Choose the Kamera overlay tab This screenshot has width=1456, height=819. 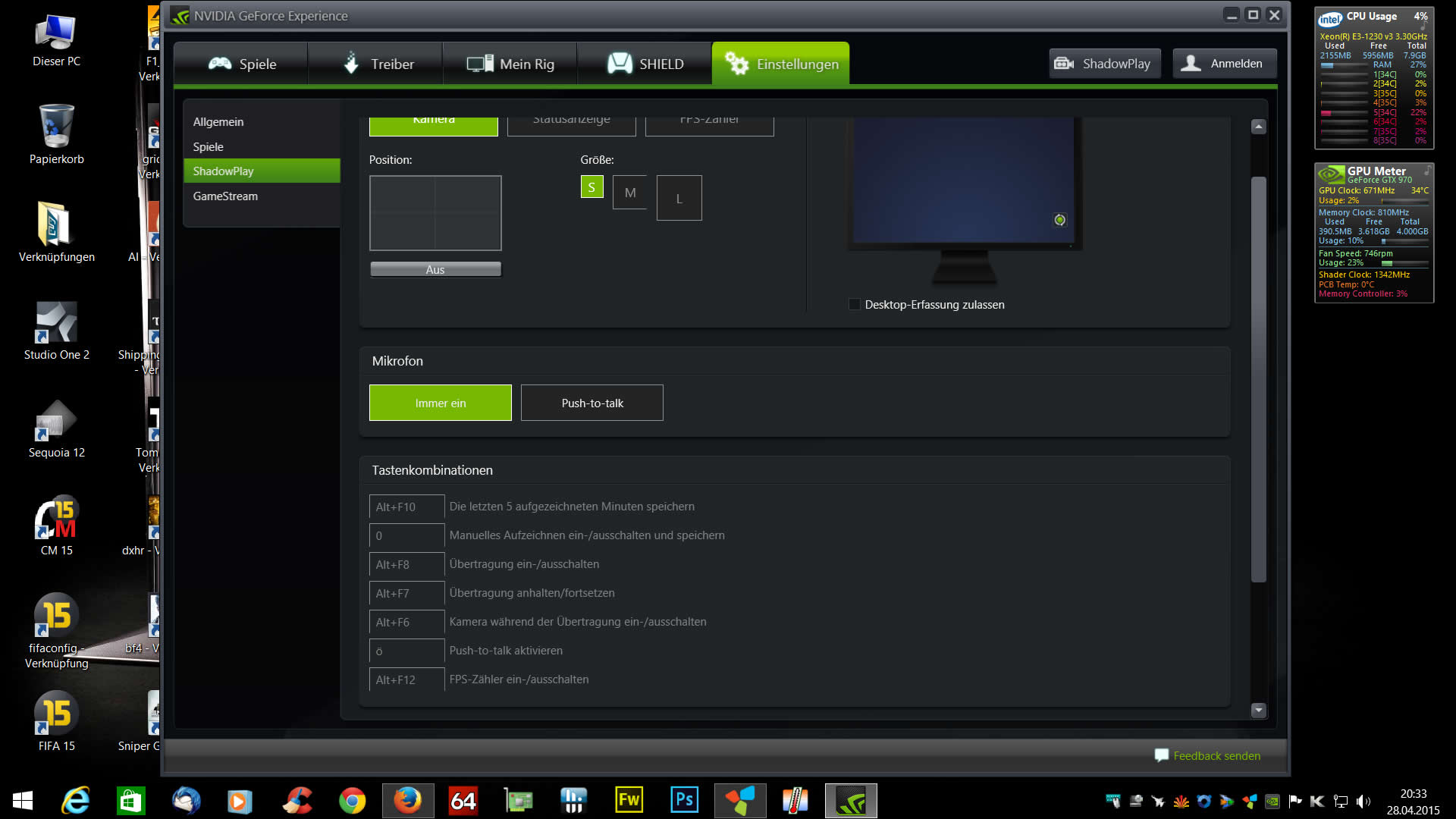[434, 125]
